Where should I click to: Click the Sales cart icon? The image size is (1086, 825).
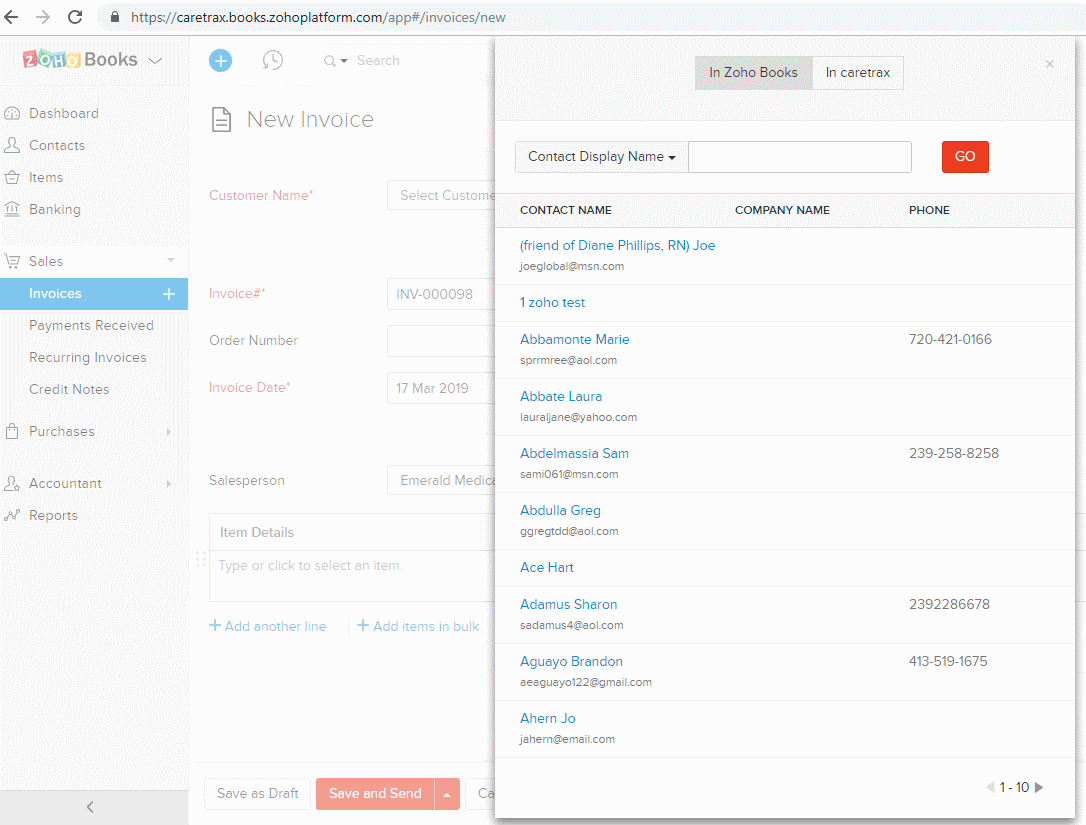12,261
